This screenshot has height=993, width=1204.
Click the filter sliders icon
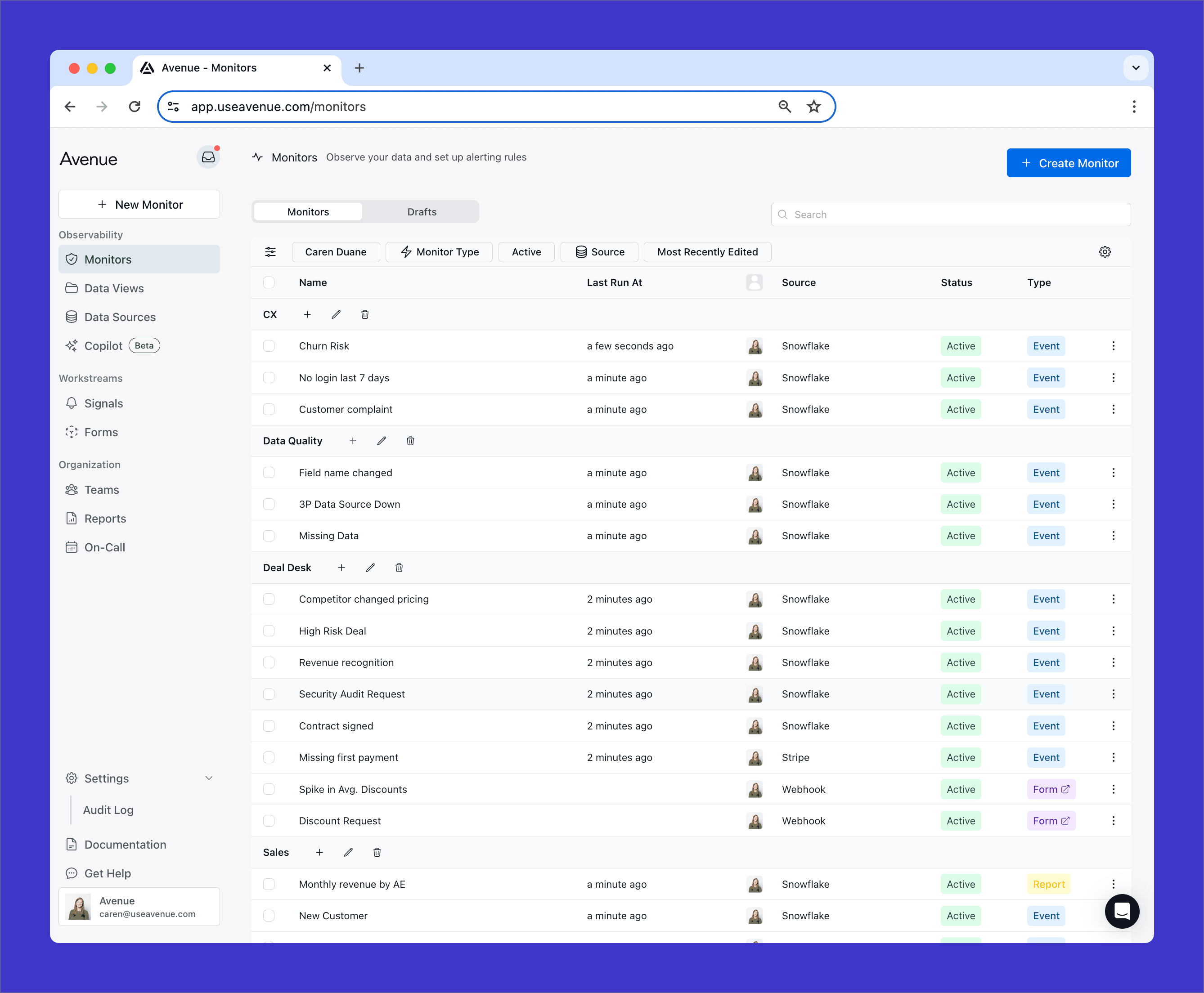tap(270, 252)
